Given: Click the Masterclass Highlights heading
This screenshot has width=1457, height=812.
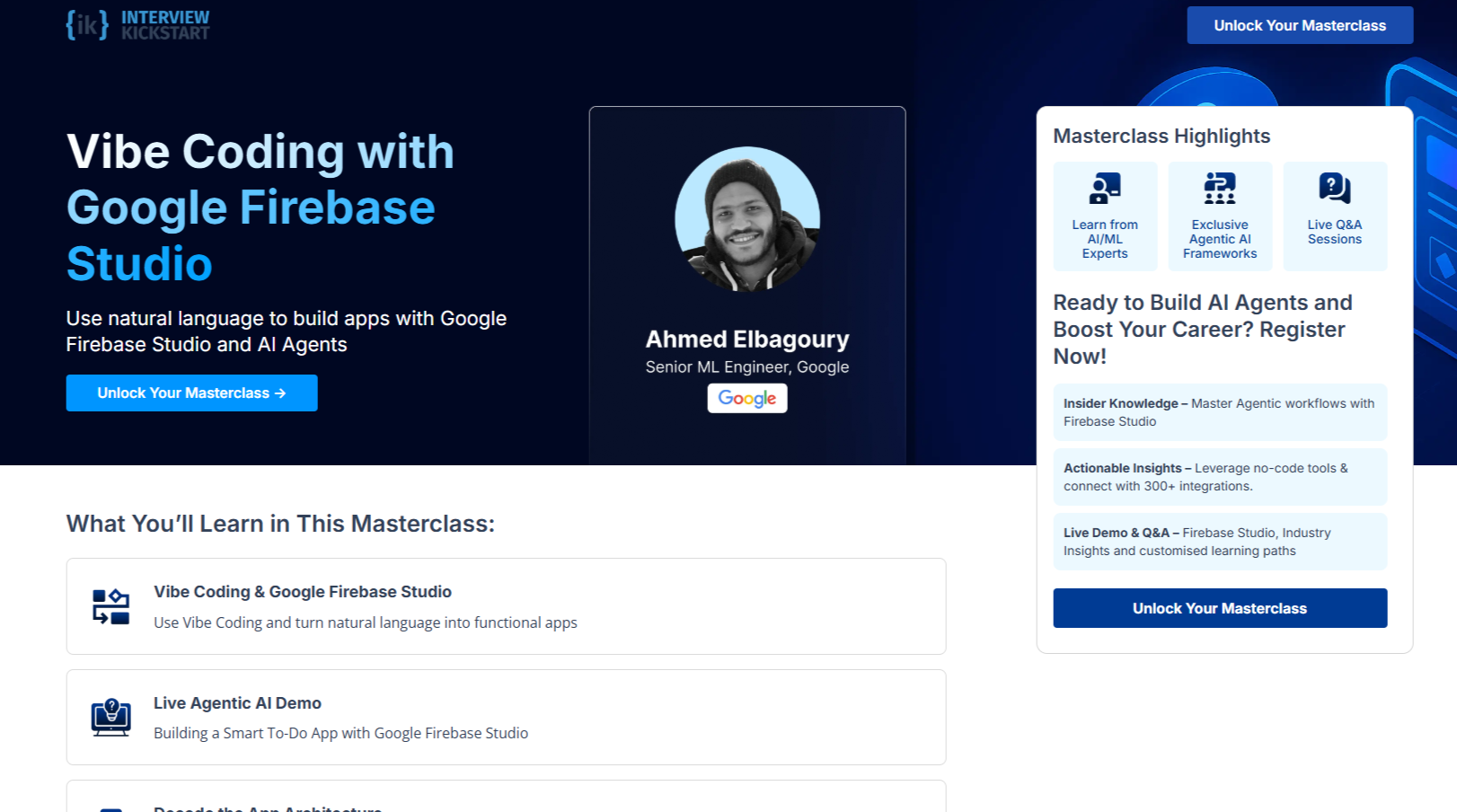Looking at the screenshot, I should (1161, 137).
